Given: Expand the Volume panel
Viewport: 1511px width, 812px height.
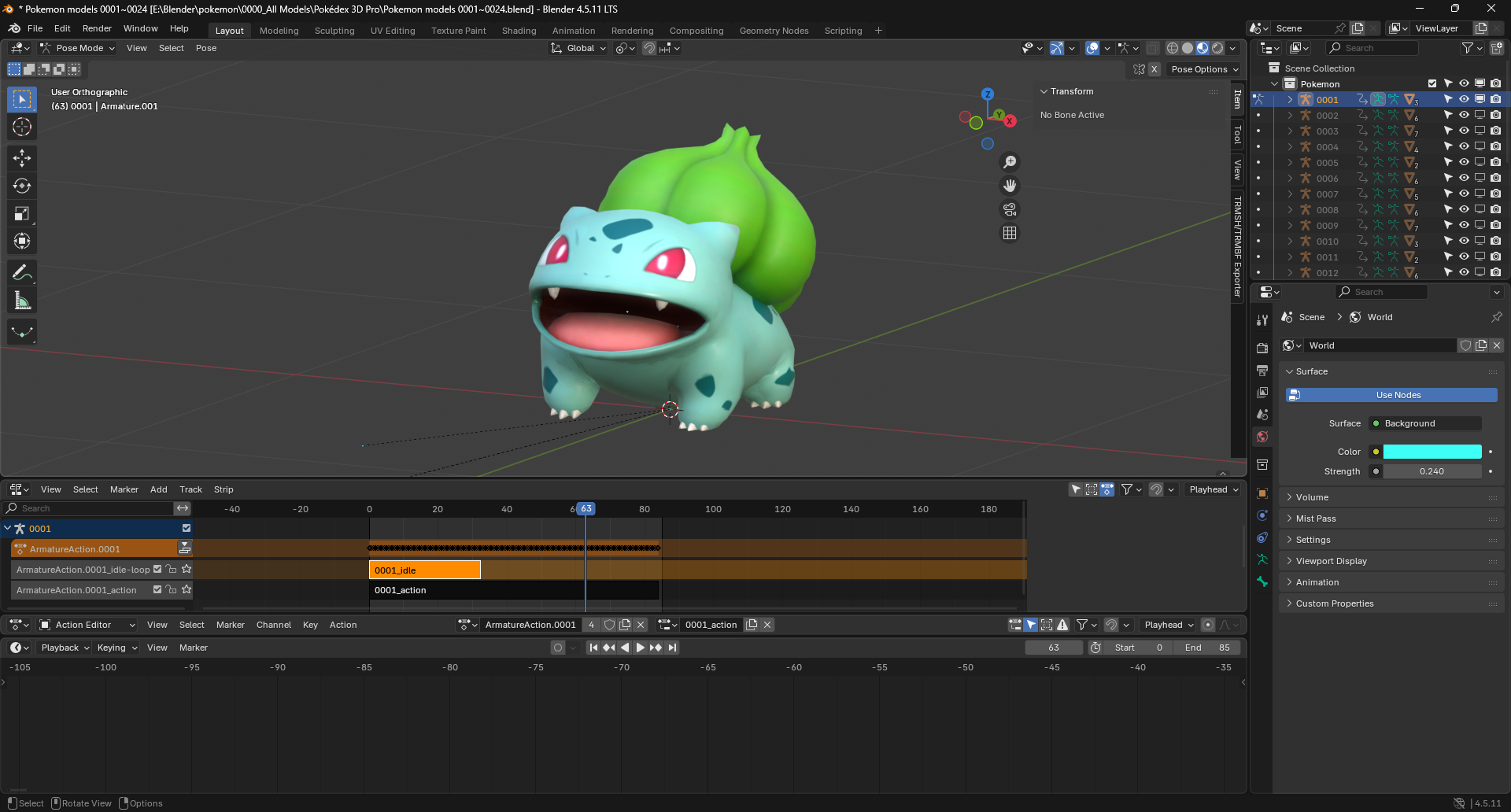Looking at the screenshot, I should (x=1391, y=497).
